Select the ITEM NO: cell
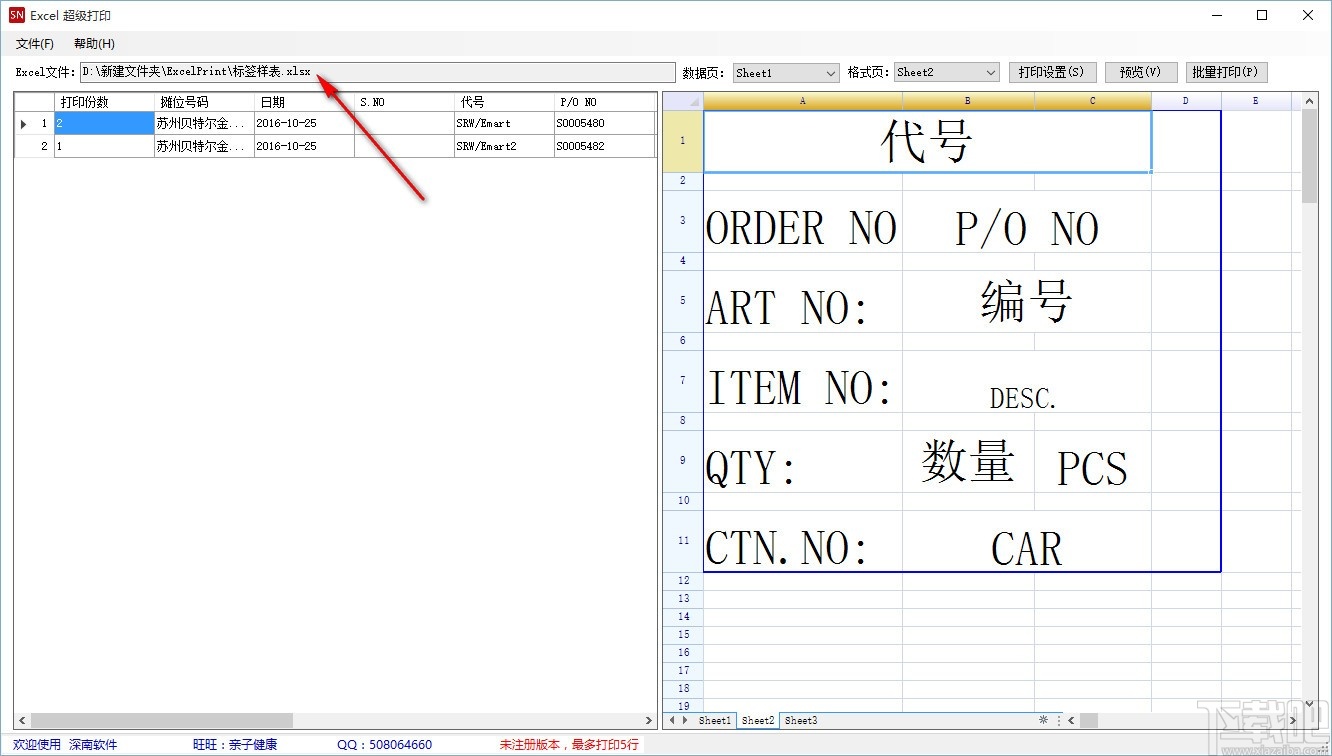The image size is (1332, 756). click(x=803, y=381)
